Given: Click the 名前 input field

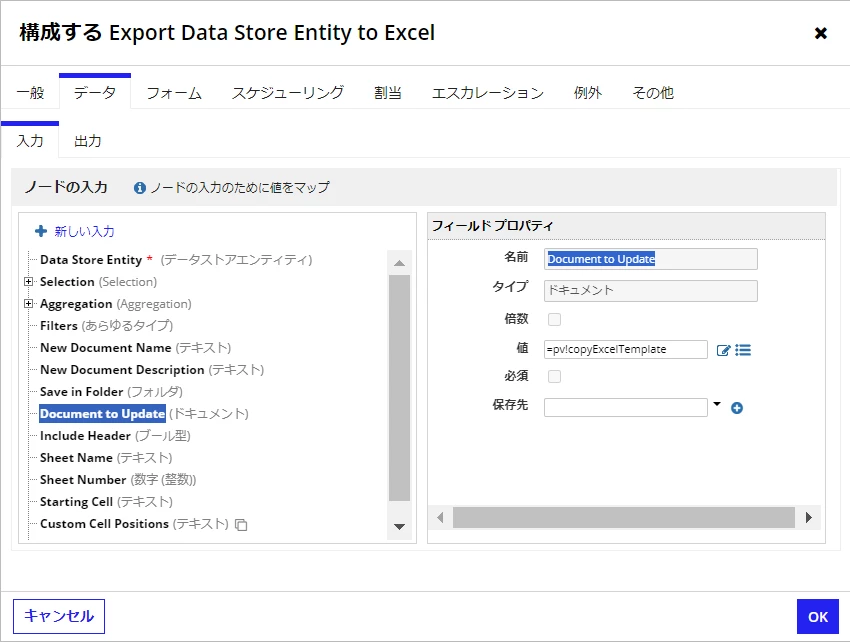Looking at the screenshot, I should 651,259.
